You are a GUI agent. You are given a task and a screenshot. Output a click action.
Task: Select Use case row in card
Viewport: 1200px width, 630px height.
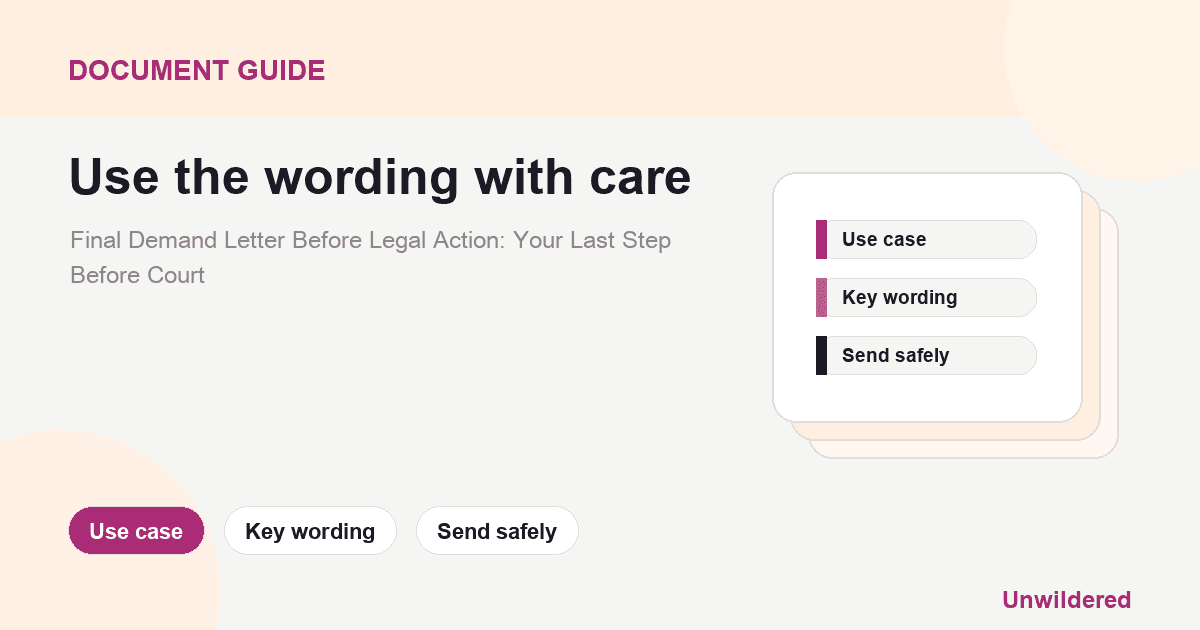926,239
